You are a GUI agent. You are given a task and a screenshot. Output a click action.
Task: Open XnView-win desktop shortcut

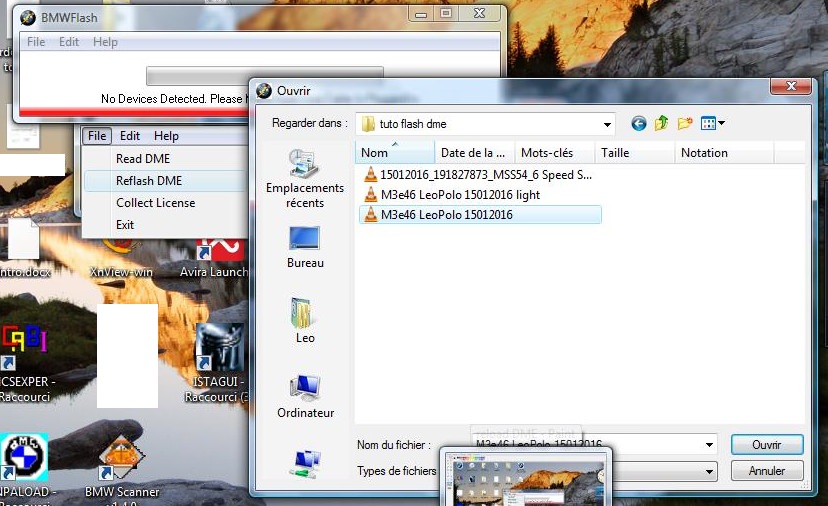[x=121, y=259]
